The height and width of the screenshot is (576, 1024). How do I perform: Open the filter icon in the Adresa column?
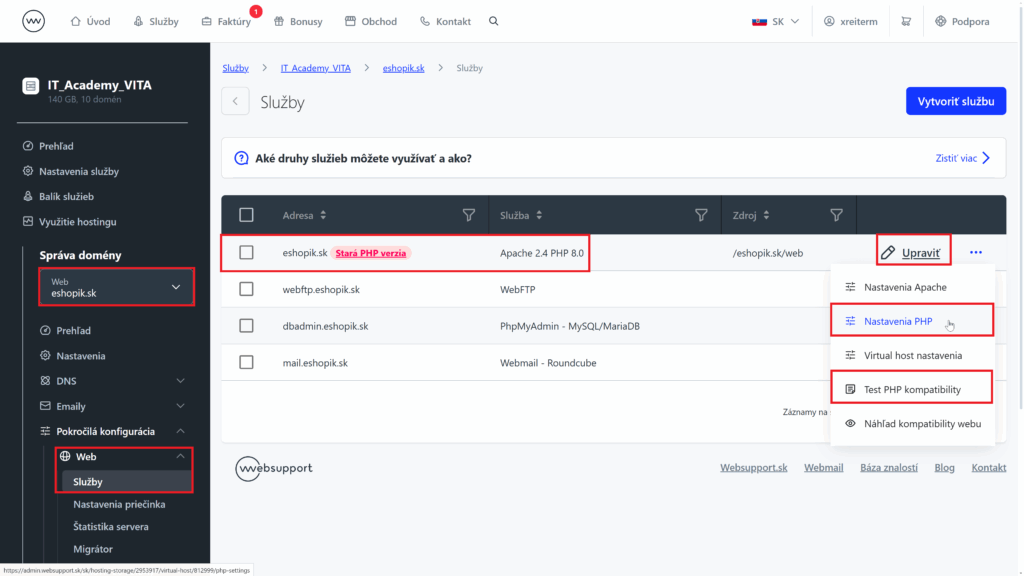click(469, 214)
